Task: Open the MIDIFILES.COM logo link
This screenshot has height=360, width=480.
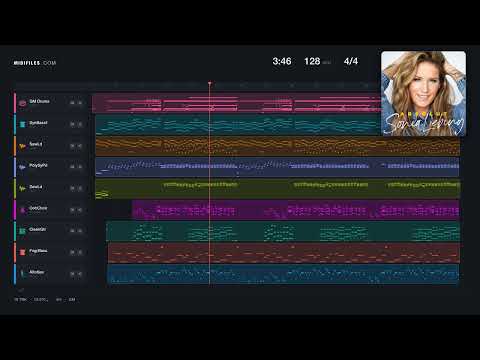Action: click(35, 63)
